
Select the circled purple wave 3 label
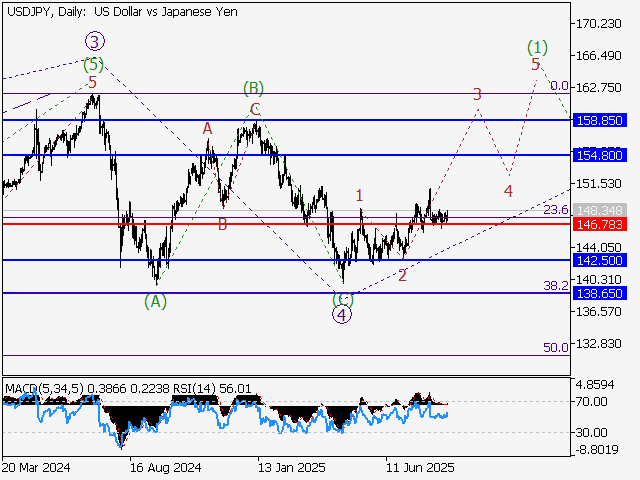(x=94, y=41)
